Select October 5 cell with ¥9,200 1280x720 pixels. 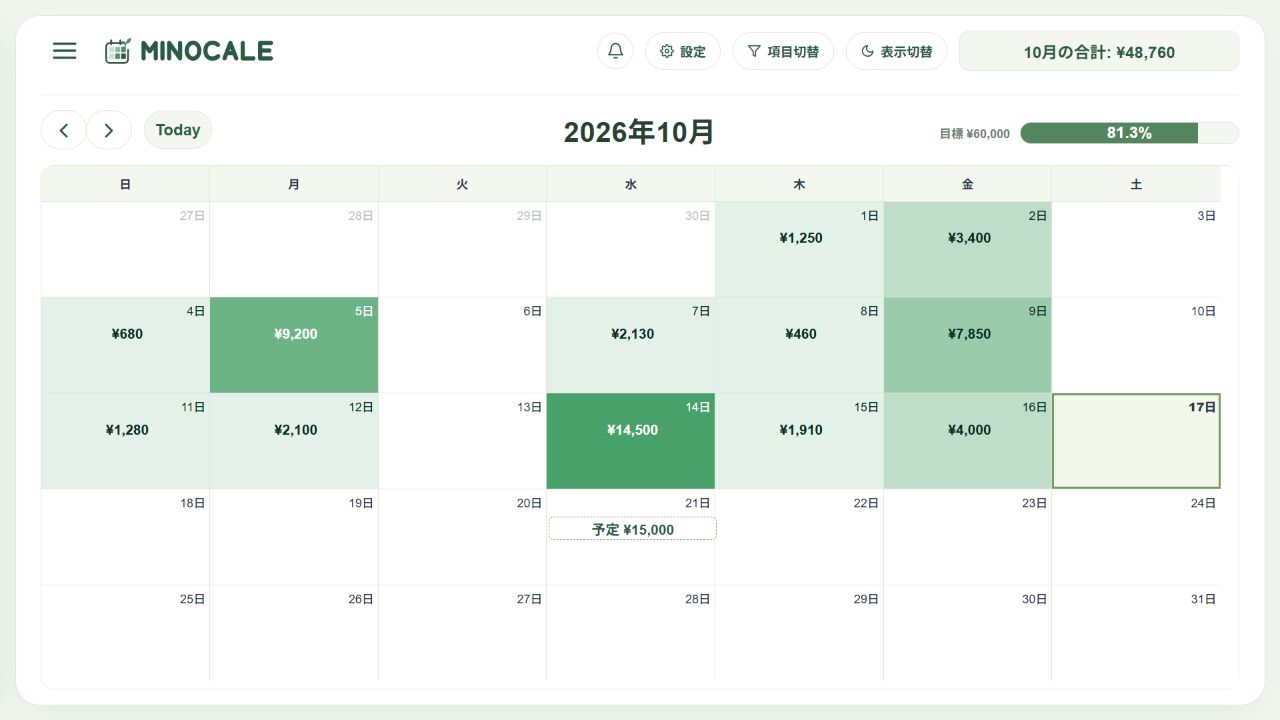294,345
